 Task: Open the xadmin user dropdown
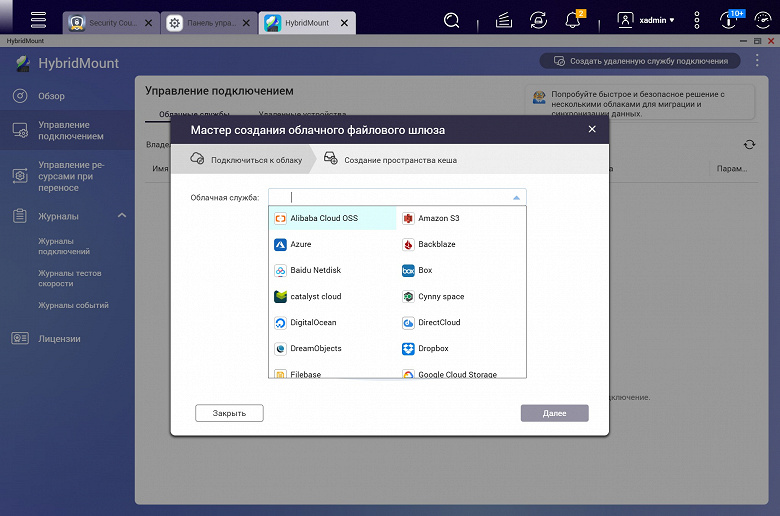(x=646, y=20)
